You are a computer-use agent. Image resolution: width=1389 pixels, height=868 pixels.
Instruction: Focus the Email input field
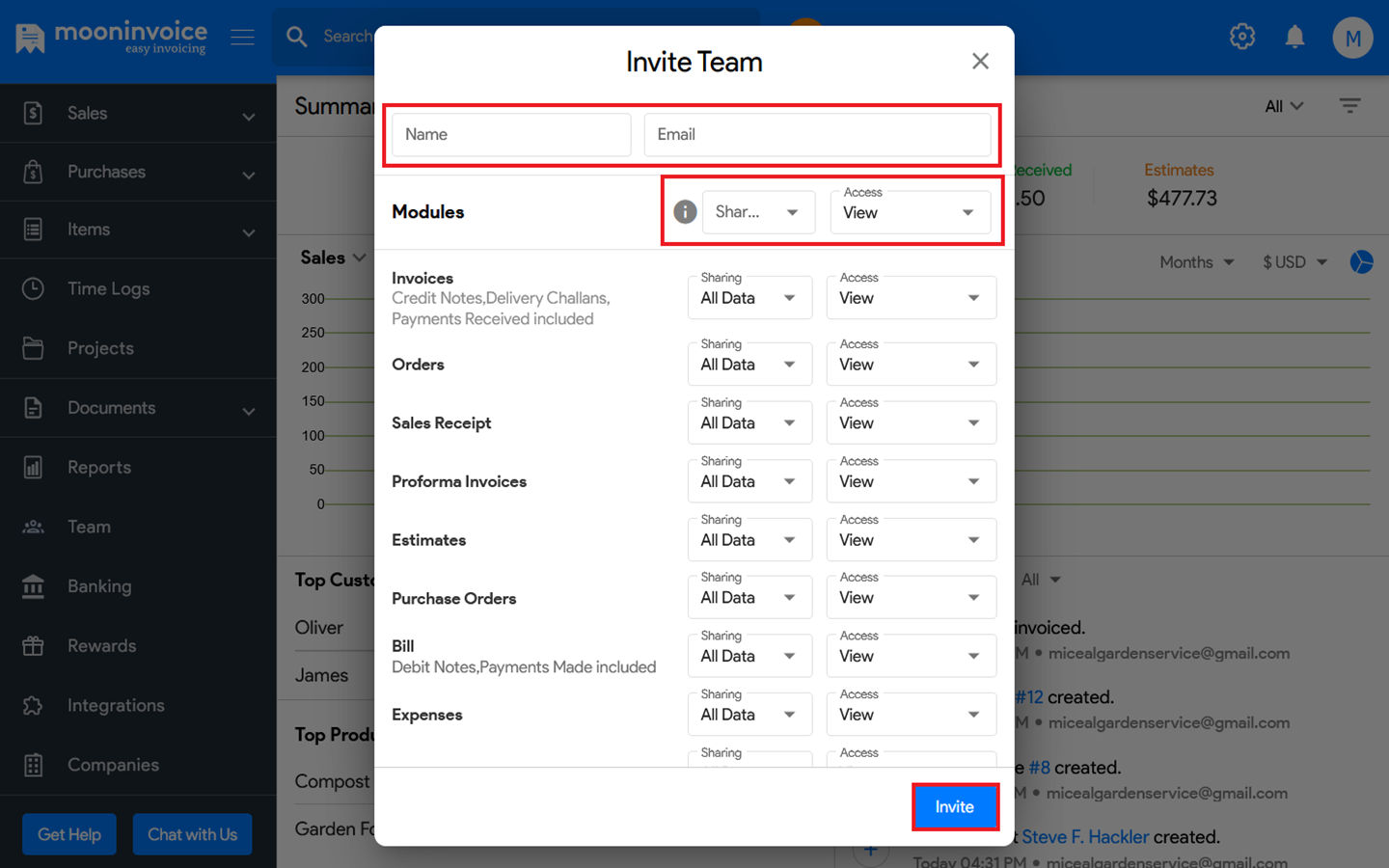(817, 135)
